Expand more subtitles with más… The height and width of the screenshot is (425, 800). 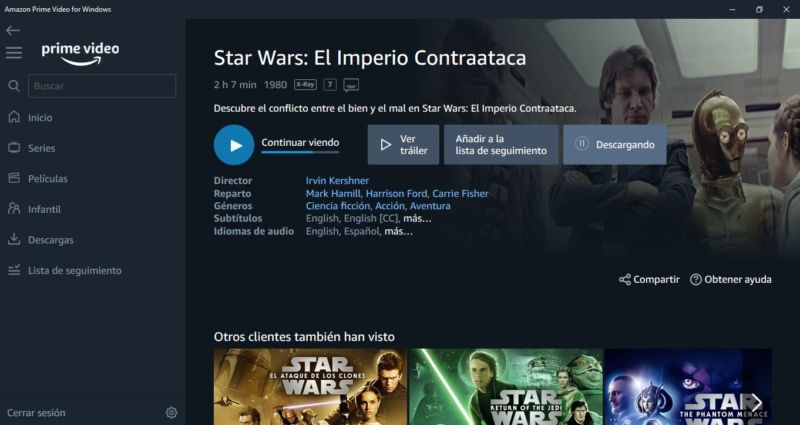[417, 219]
